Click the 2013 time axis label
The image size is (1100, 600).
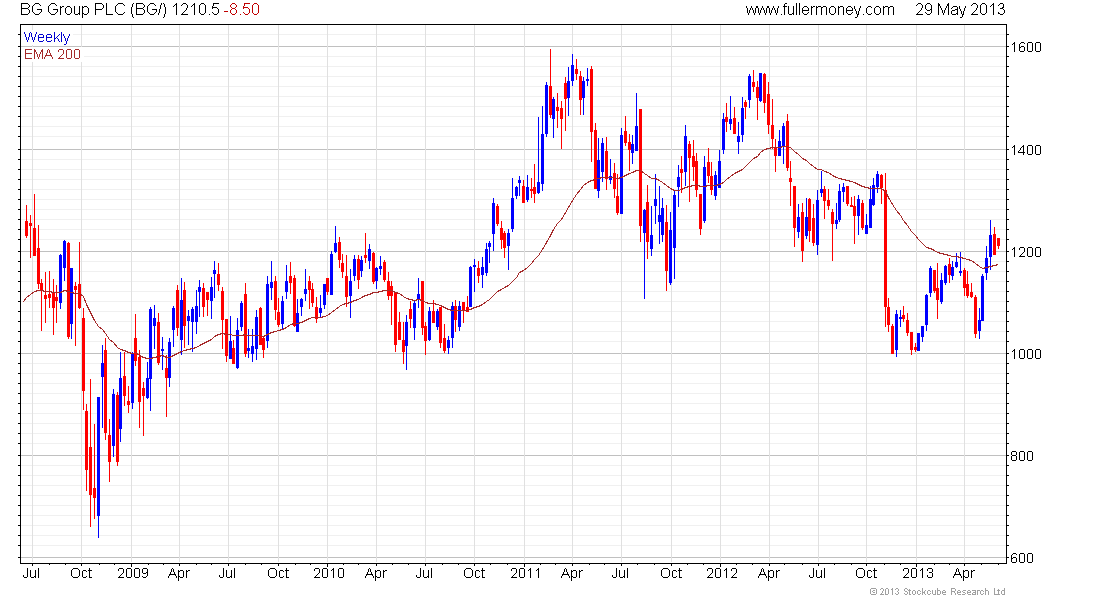[918, 573]
